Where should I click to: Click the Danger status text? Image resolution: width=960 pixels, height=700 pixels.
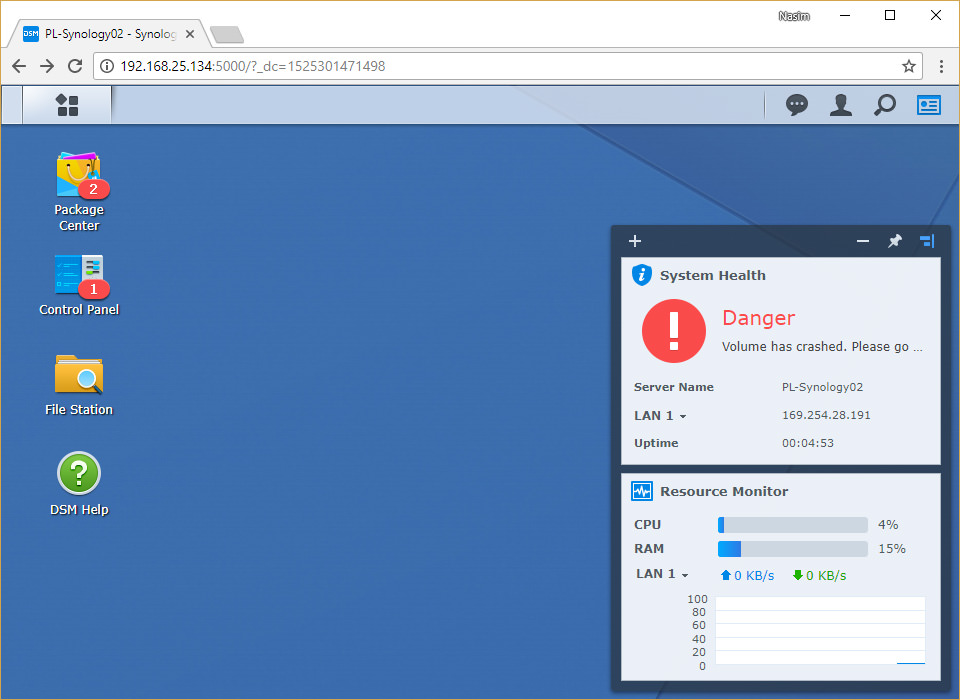tap(759, 318)
